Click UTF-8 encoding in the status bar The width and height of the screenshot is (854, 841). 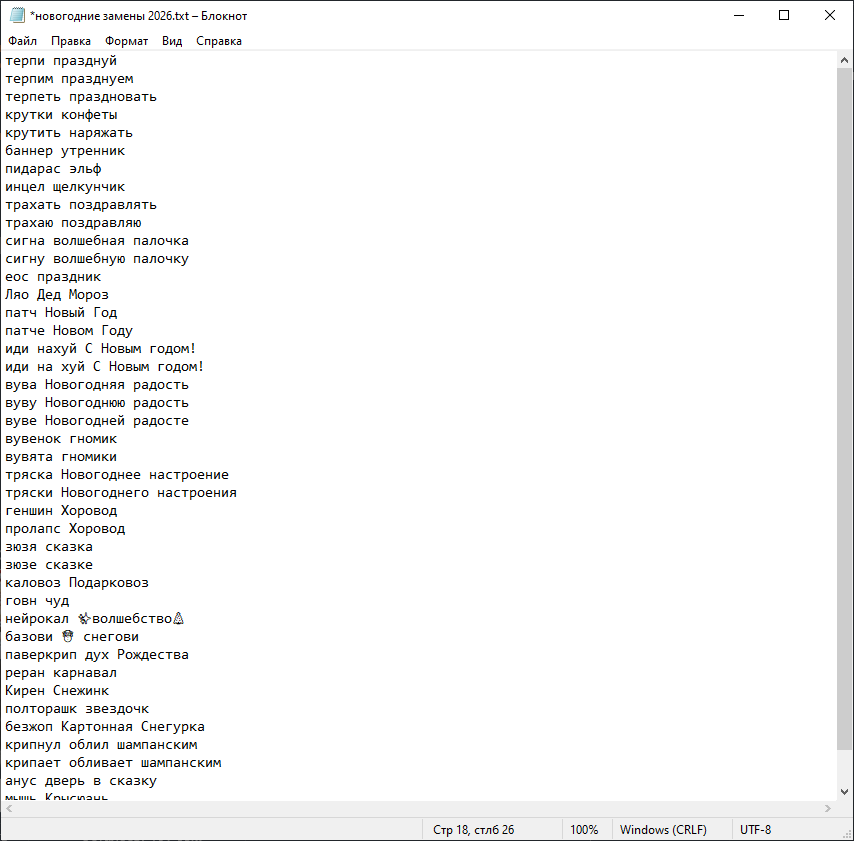[755, 830]
